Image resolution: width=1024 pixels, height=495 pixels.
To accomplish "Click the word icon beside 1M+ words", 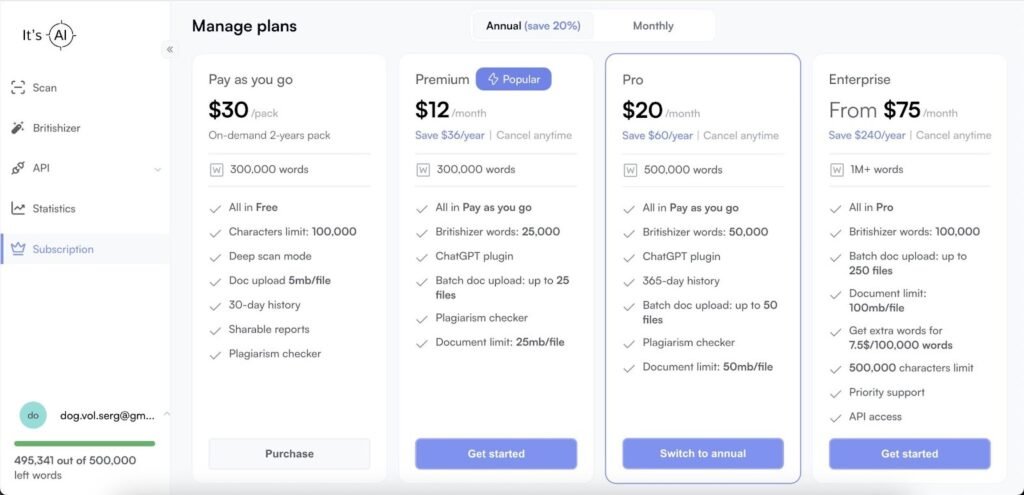I will (837, 170).
